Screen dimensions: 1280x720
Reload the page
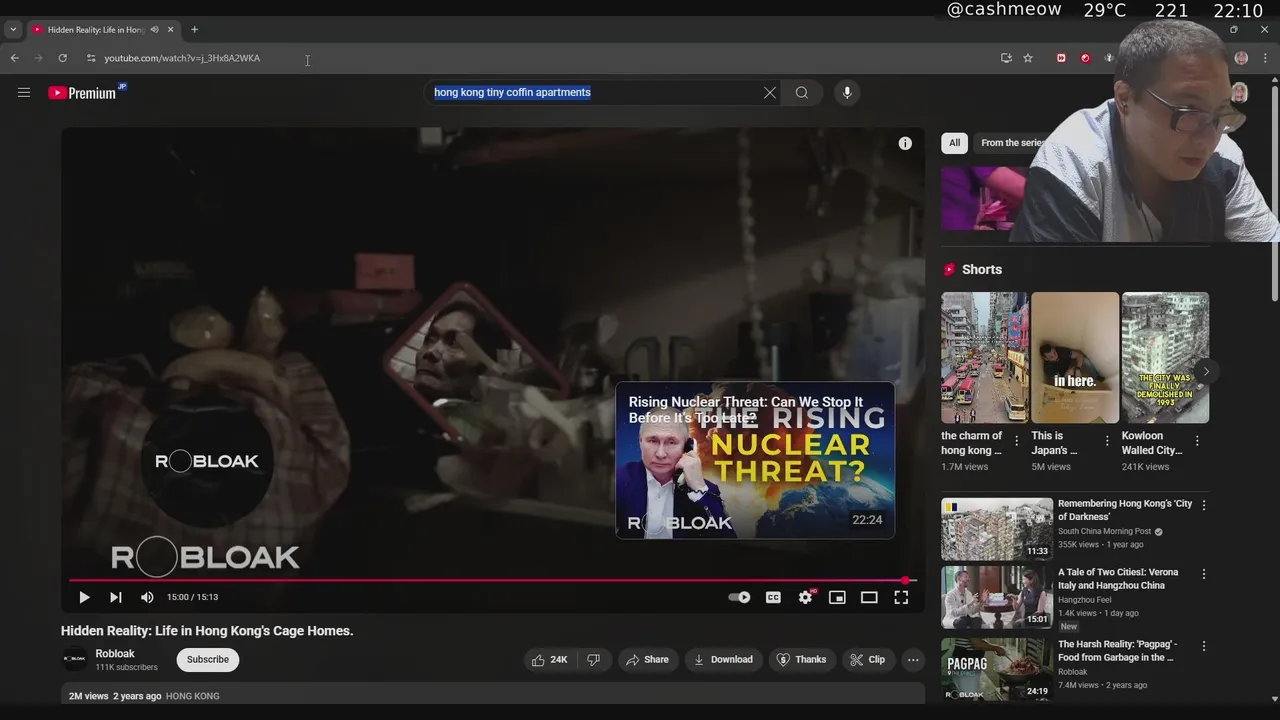pyautogui.click(x=63, y=58)
